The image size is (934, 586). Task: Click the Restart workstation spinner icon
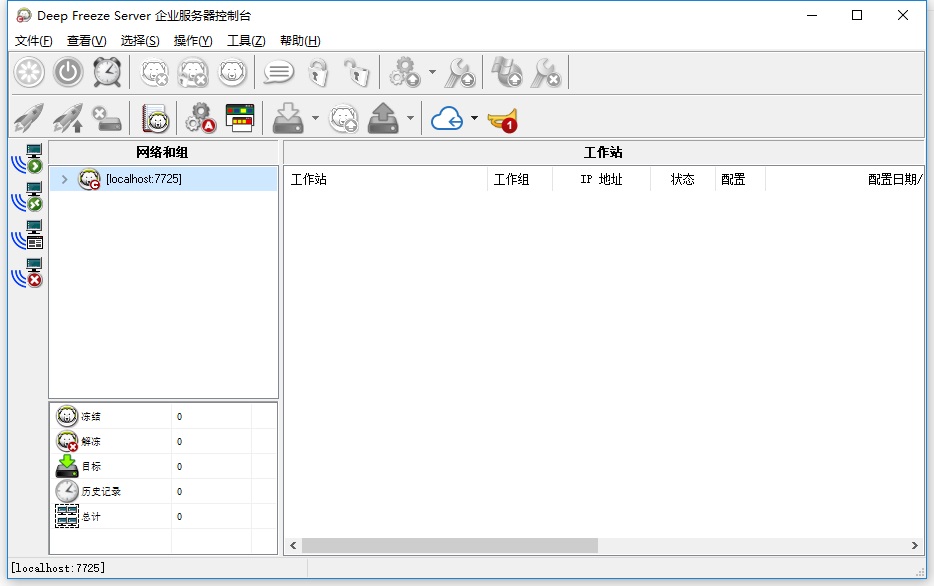pyautogui.click(x=29, y=72)
